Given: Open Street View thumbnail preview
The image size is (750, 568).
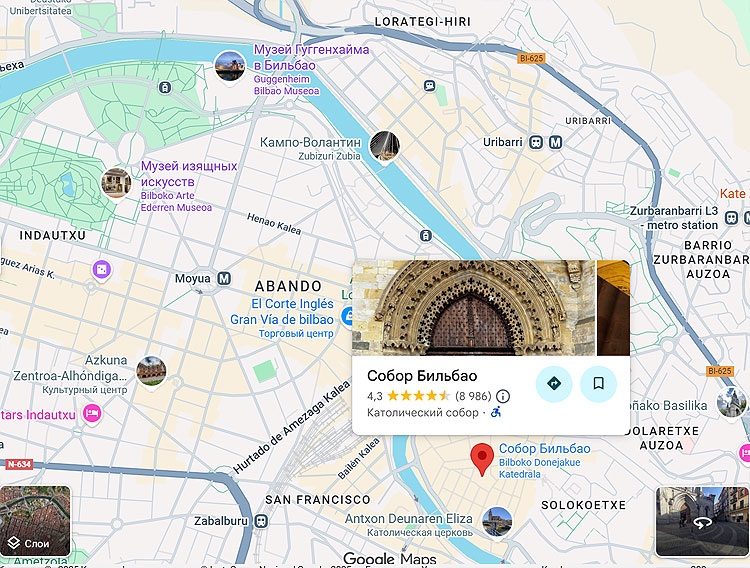Looking at the screenshot, I should click(x=701, y=521).
